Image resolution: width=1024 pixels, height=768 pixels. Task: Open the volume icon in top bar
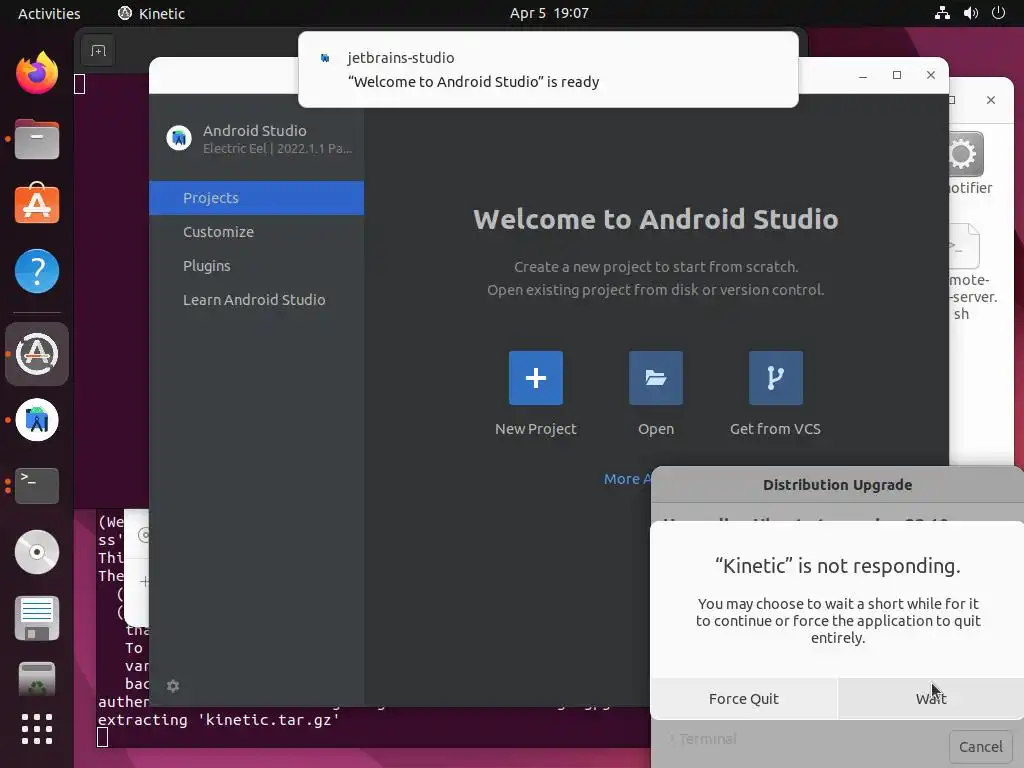click(970, 13)
